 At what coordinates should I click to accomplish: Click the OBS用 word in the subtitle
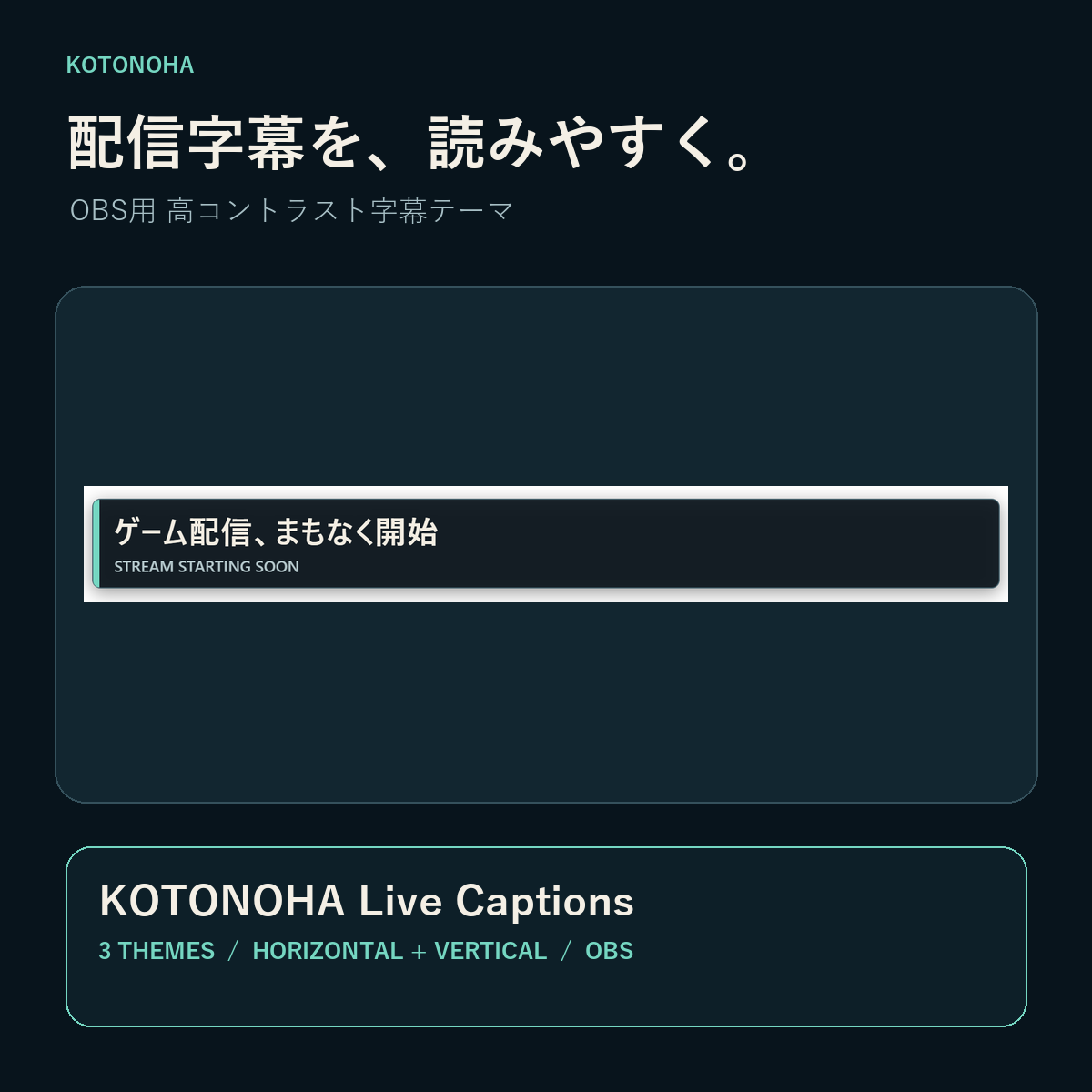pos(113,211)
